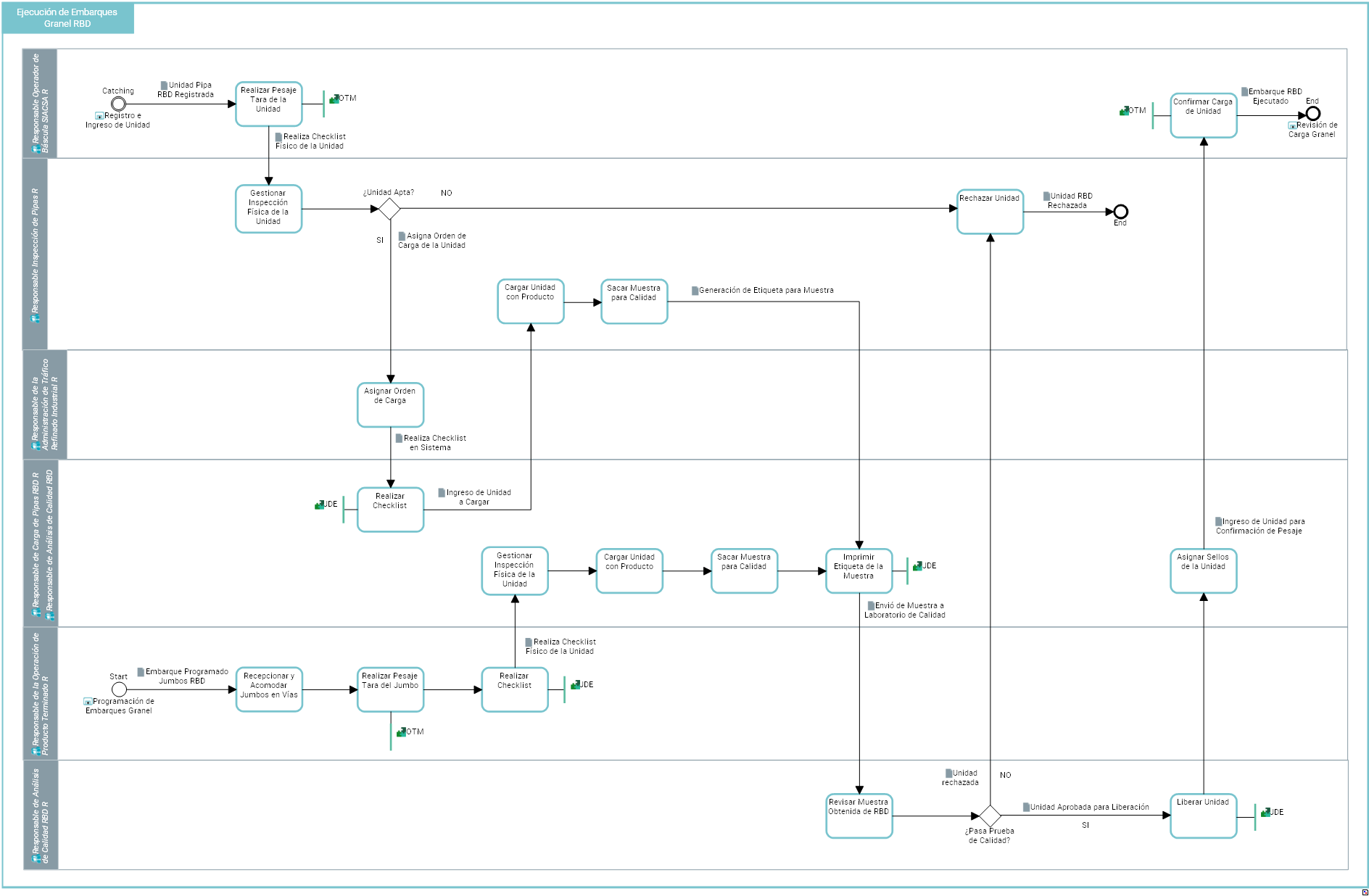Click document icon of Unidad Aprobada para Liberación
The width and height of the screenshot is (1369, 896).
[x=1026, y=808]
